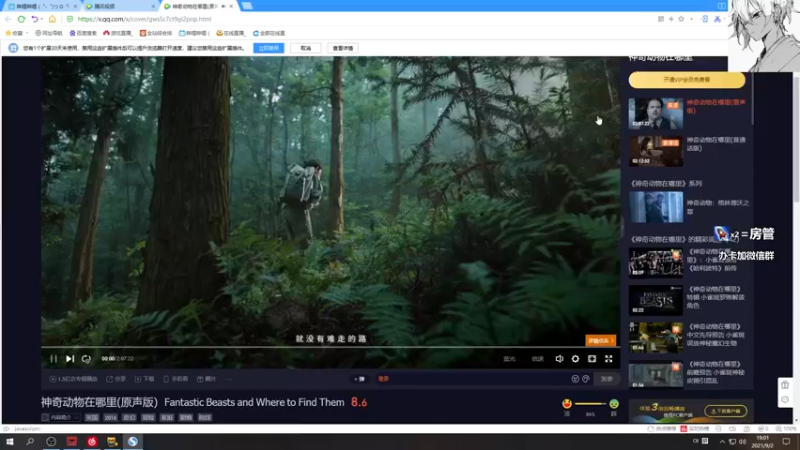800x450 pixels.
Task: Go to browser home page icon
Action: (52, 19)
